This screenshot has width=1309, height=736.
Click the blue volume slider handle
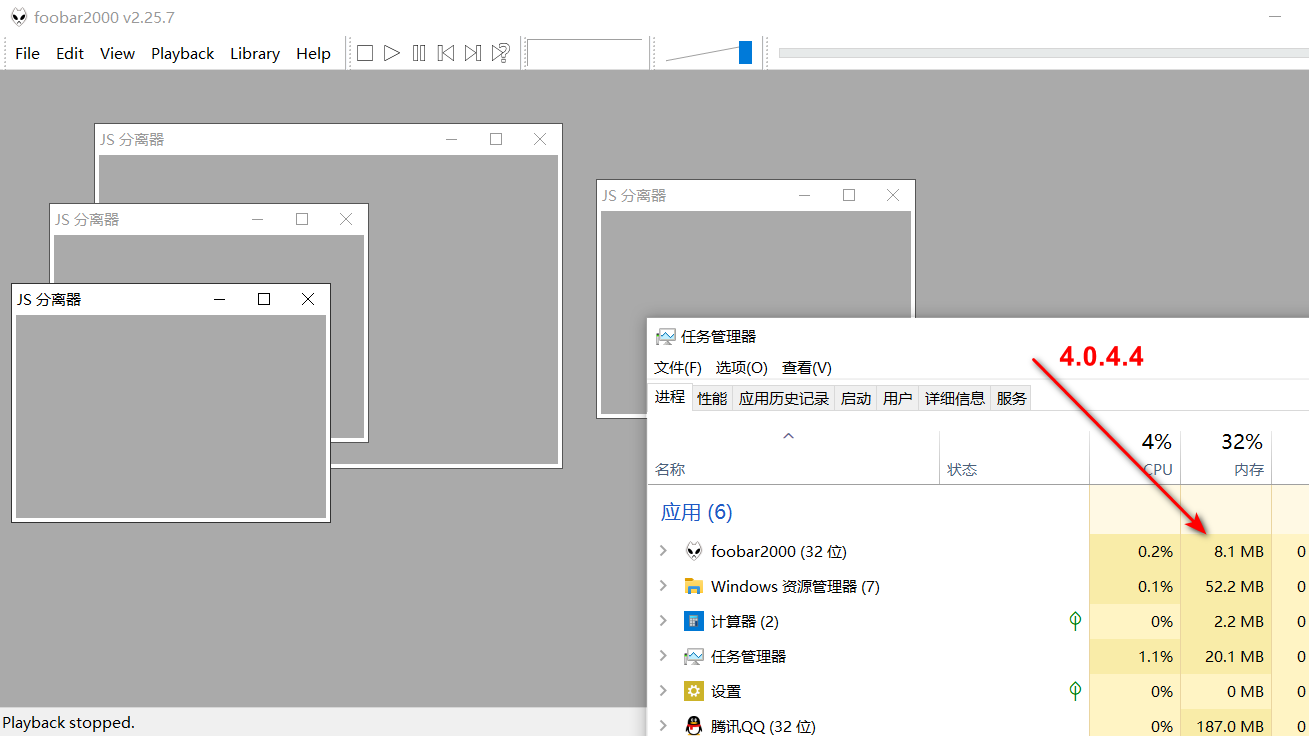pos(745,53)
